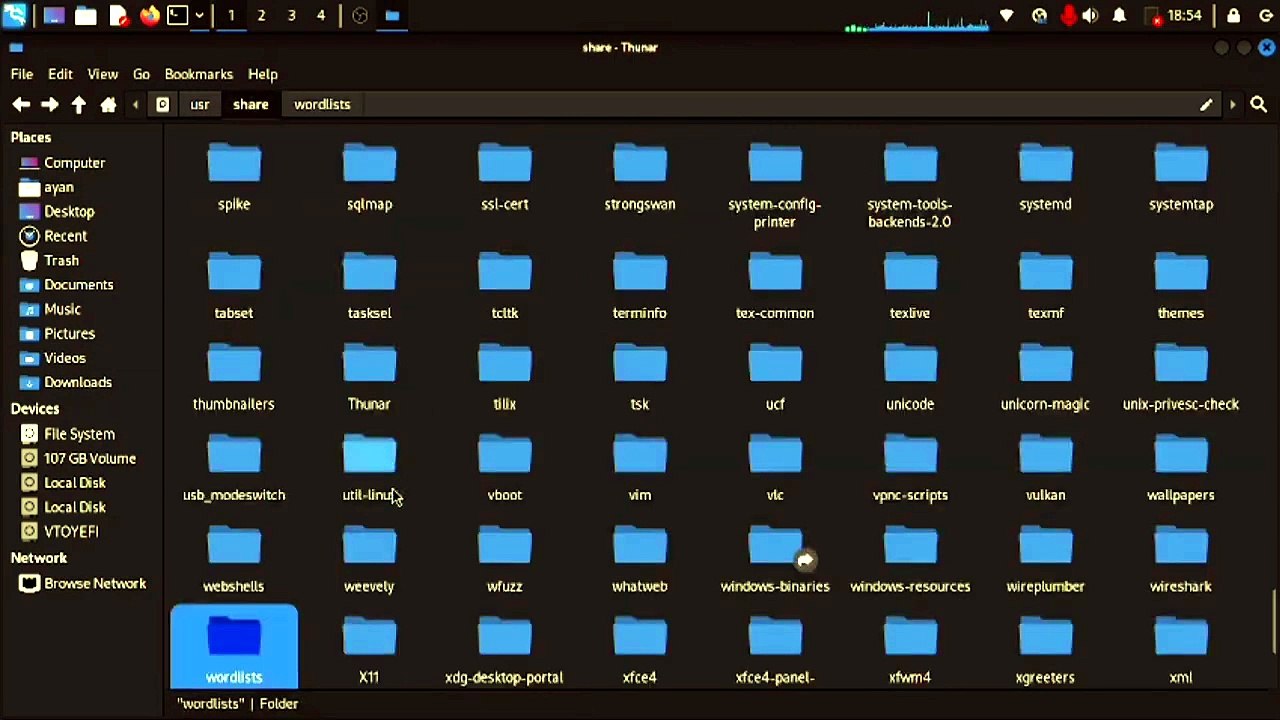Click the 18:54 clock in the panel
Screen dimensions: 1280x720
1185,16
